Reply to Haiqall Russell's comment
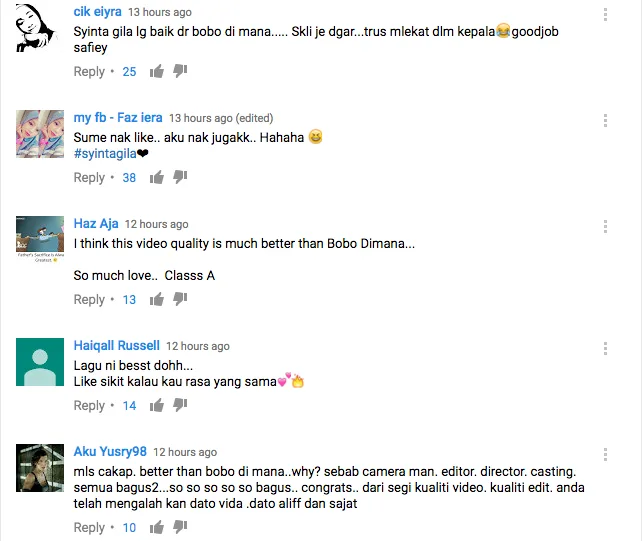The image size is (642, 541). (x=89, y=406)
